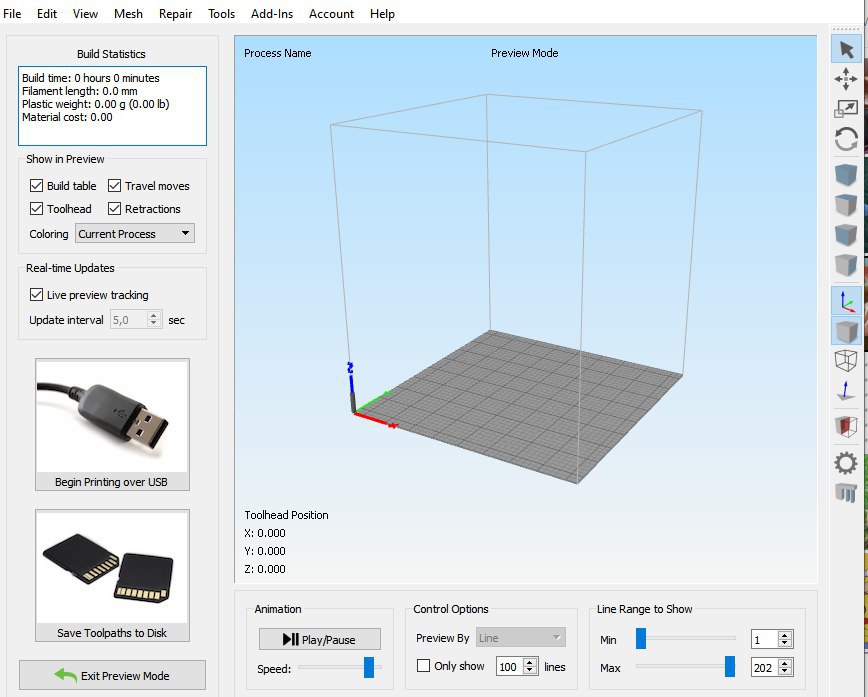Disable Live preview tracking
The image size is (868, 697).
36,295
